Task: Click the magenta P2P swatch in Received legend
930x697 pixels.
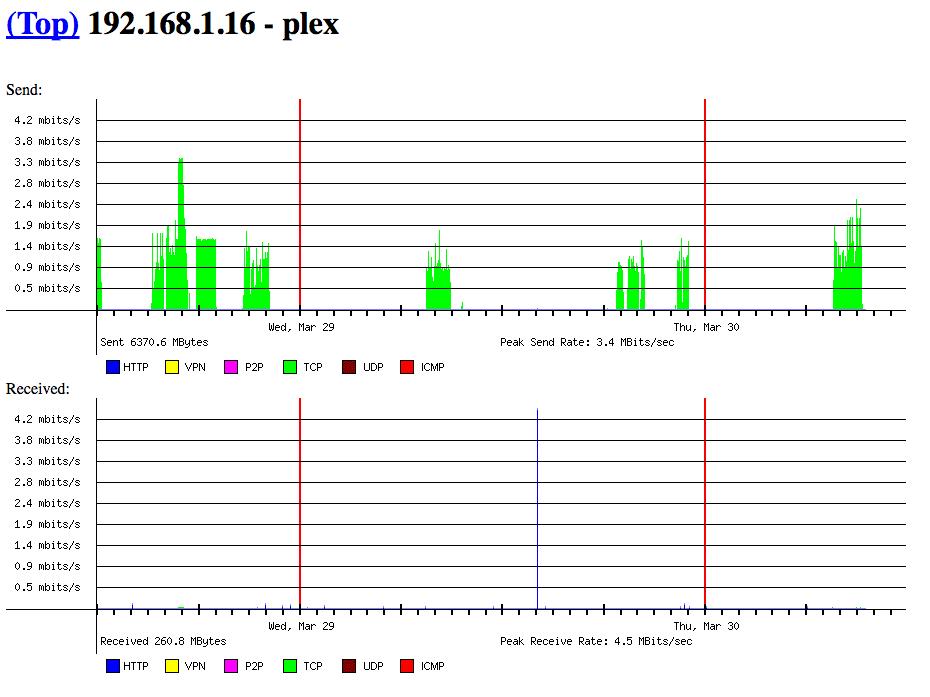Action: coord(231,666)
